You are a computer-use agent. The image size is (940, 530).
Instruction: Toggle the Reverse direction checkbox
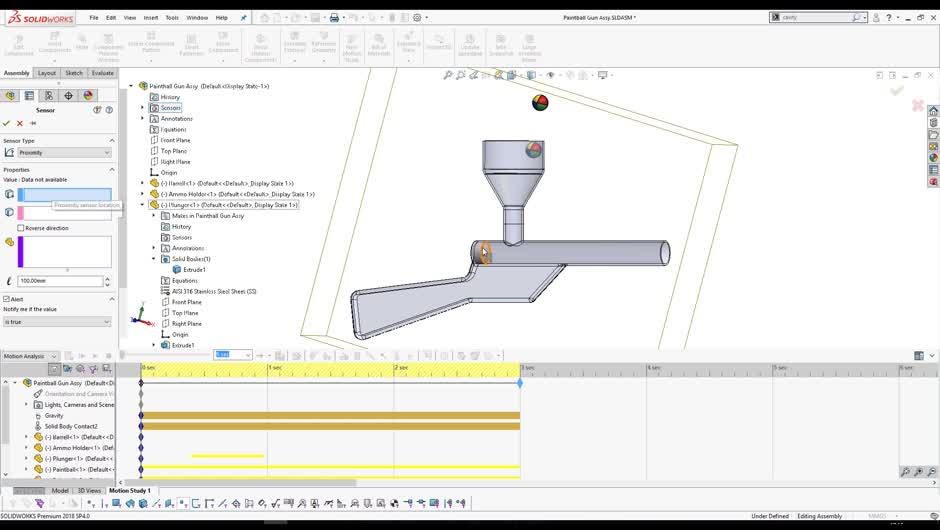[21, 228]
